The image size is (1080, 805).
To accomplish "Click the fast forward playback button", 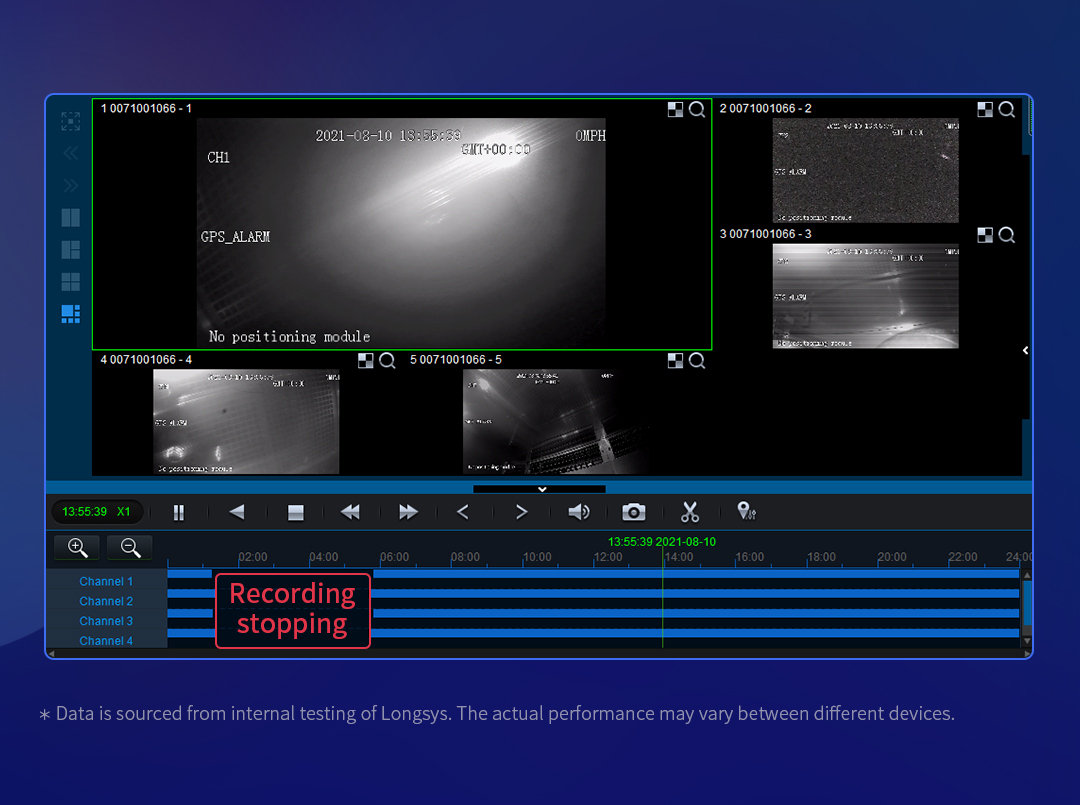I will (408, 512).
